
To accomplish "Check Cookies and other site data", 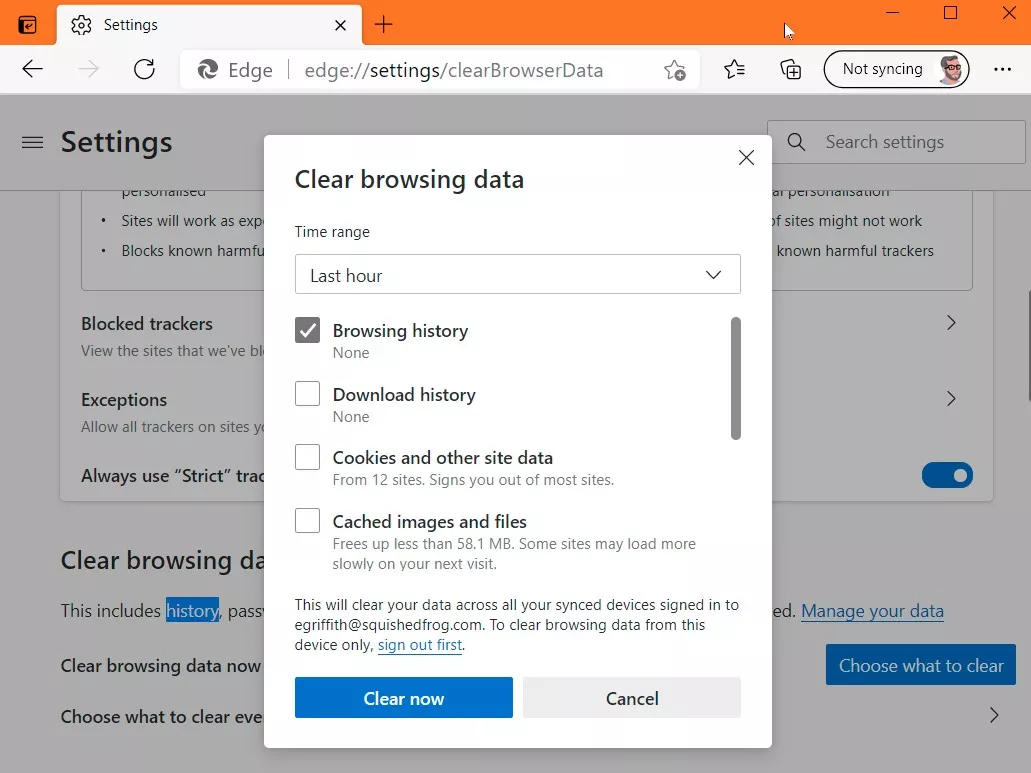I will (x=307, y=456).
